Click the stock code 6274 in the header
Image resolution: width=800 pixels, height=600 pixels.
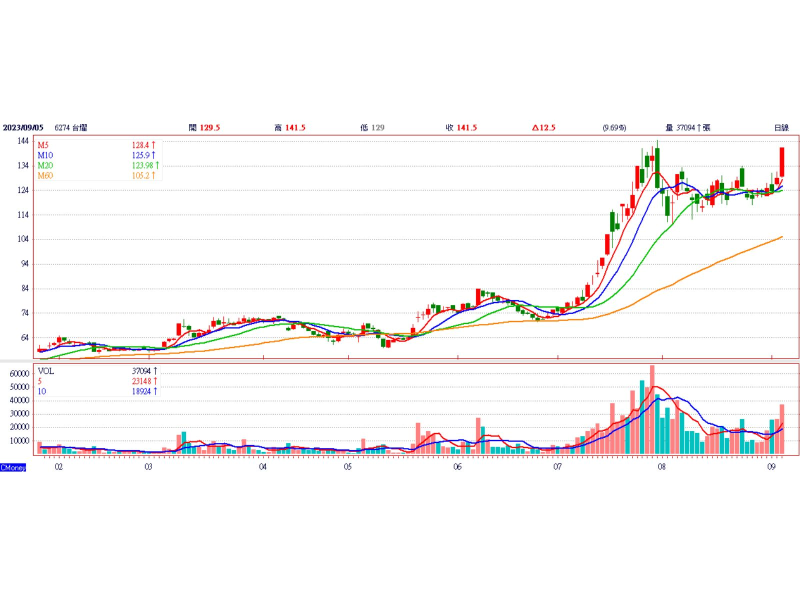click(64, 127)
